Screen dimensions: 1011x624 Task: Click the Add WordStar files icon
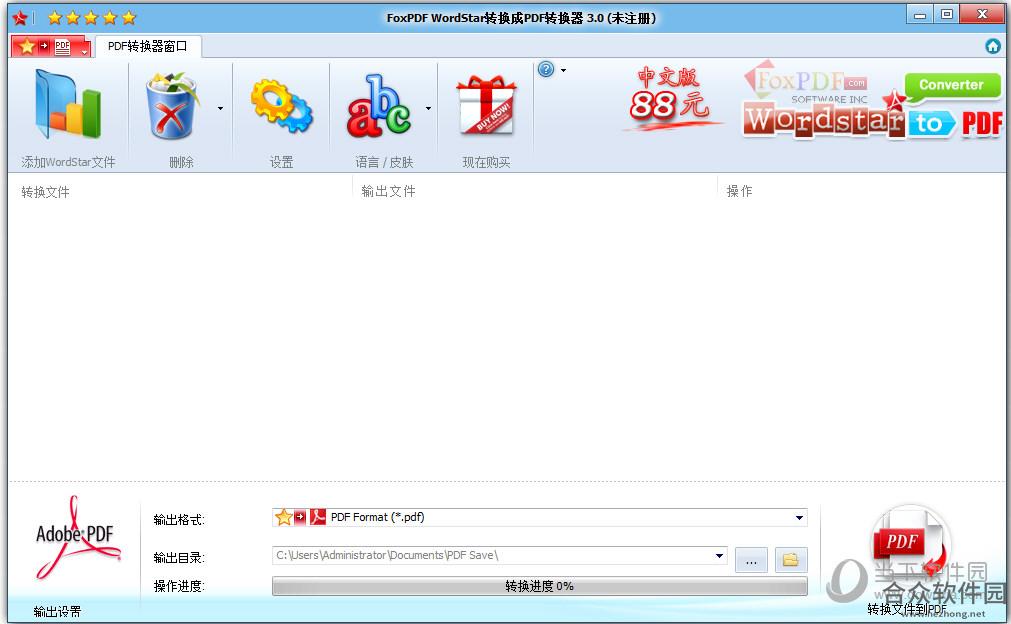(x=68, y=104)
